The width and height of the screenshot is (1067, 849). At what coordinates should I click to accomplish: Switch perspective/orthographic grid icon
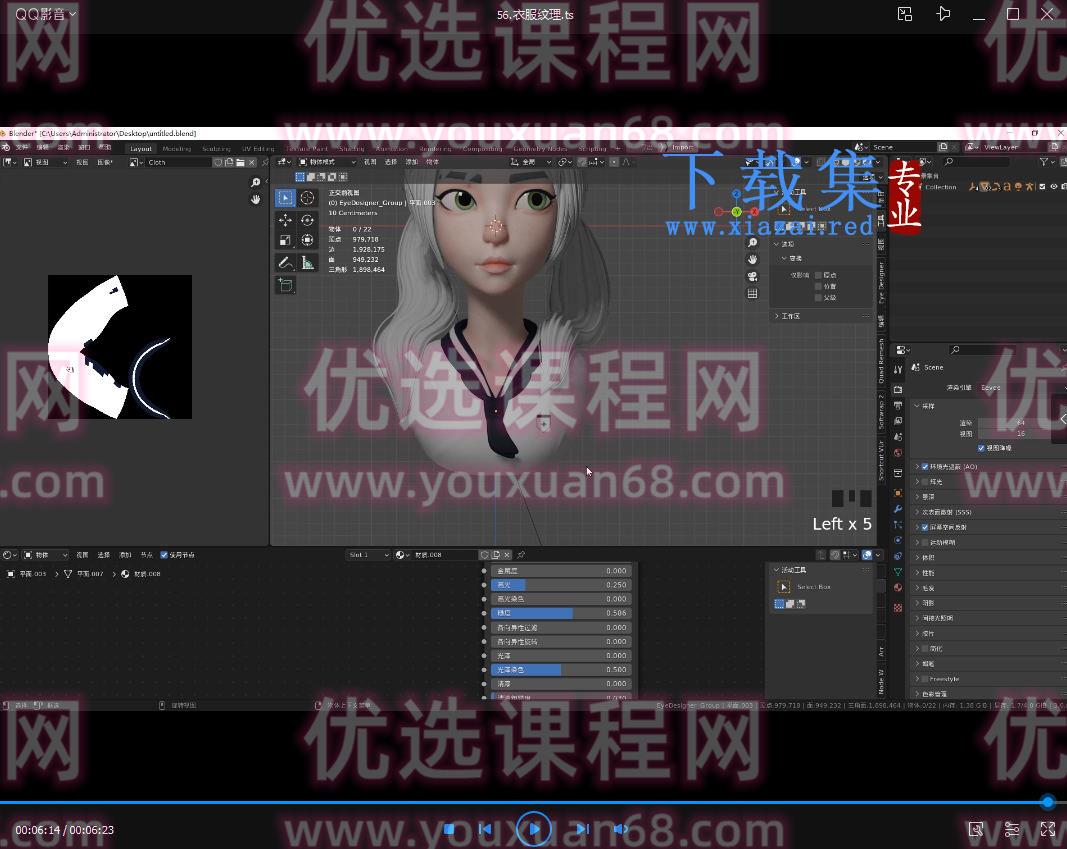coord(752,293)
